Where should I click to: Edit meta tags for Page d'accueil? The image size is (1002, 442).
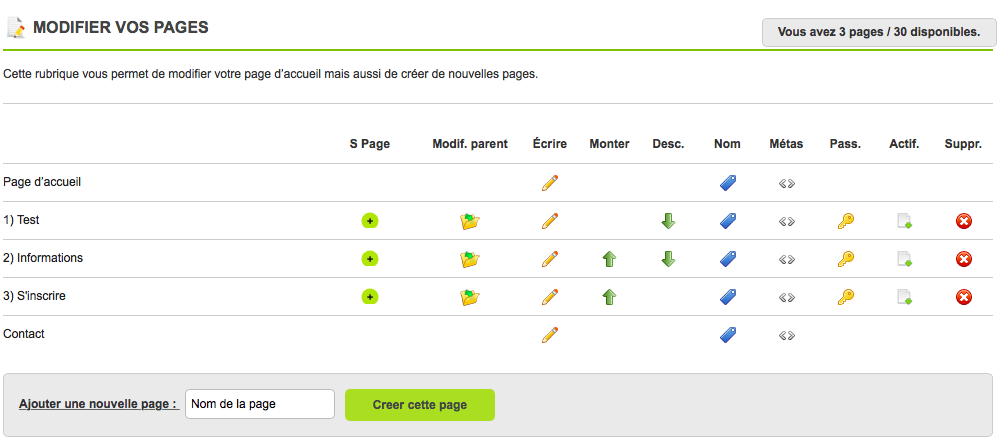787,183
